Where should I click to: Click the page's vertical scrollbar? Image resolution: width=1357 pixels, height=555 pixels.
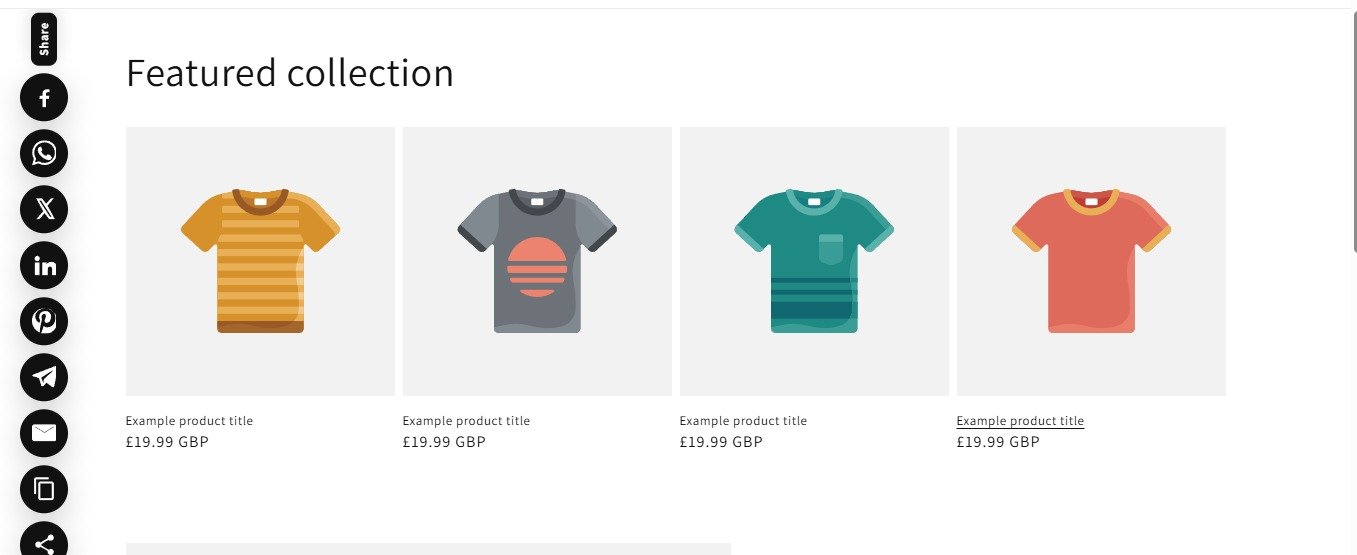[x=1353, y=130]
